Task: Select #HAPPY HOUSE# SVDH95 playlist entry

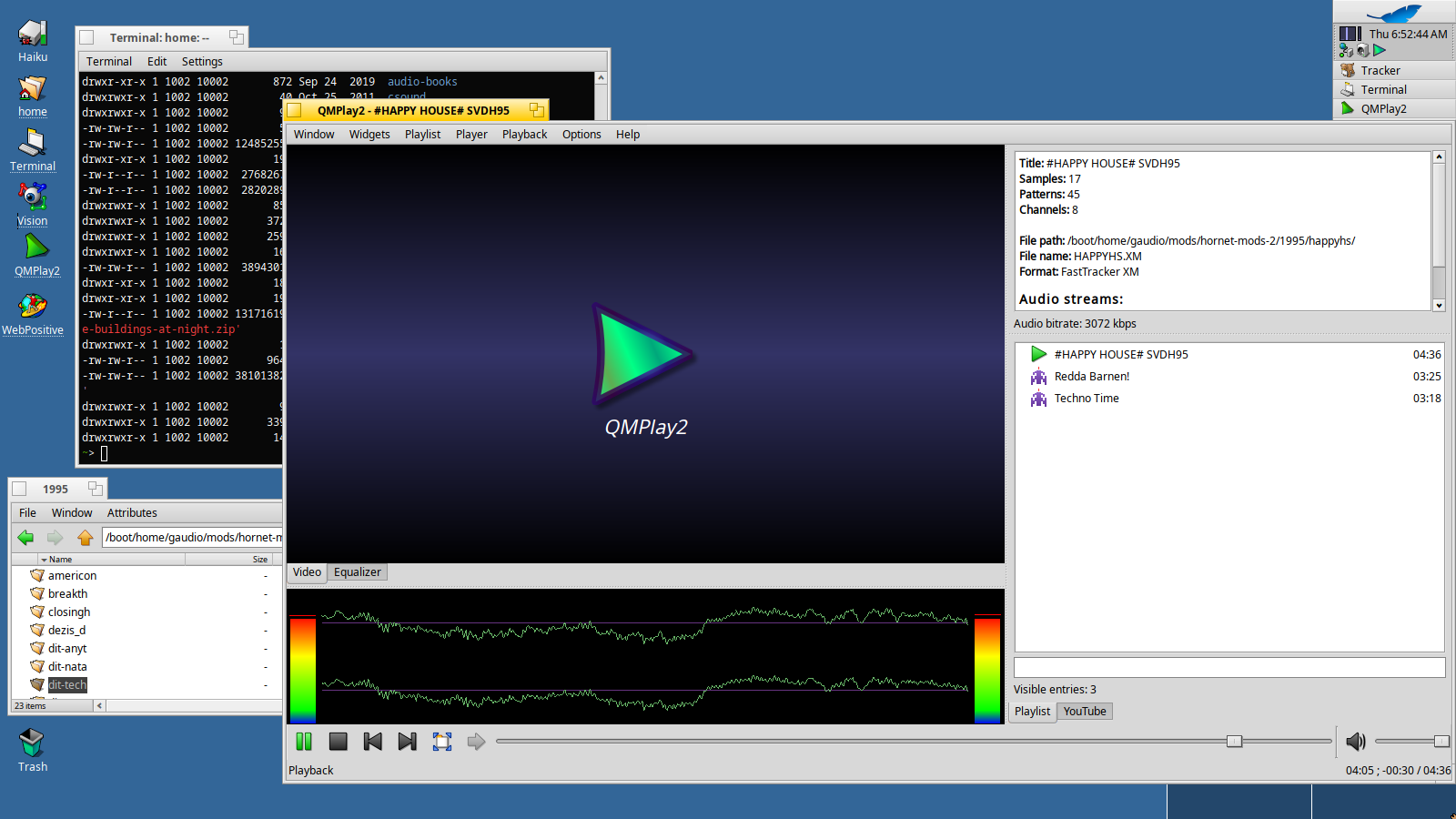Action: 1229,355
